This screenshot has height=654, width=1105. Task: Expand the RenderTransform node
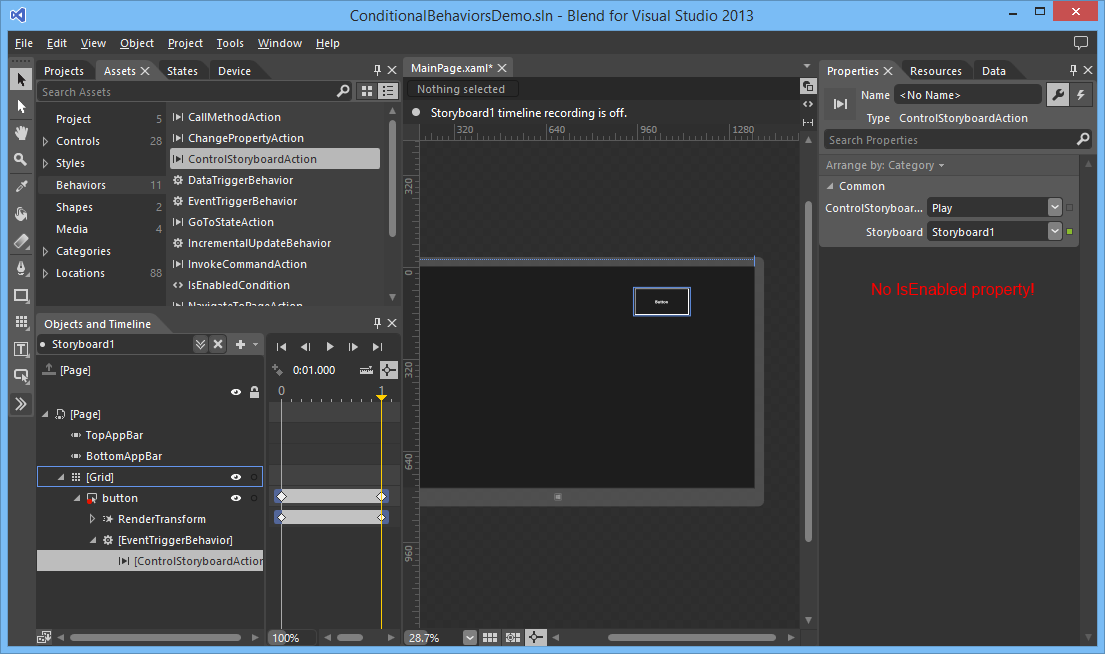point(92,519)
